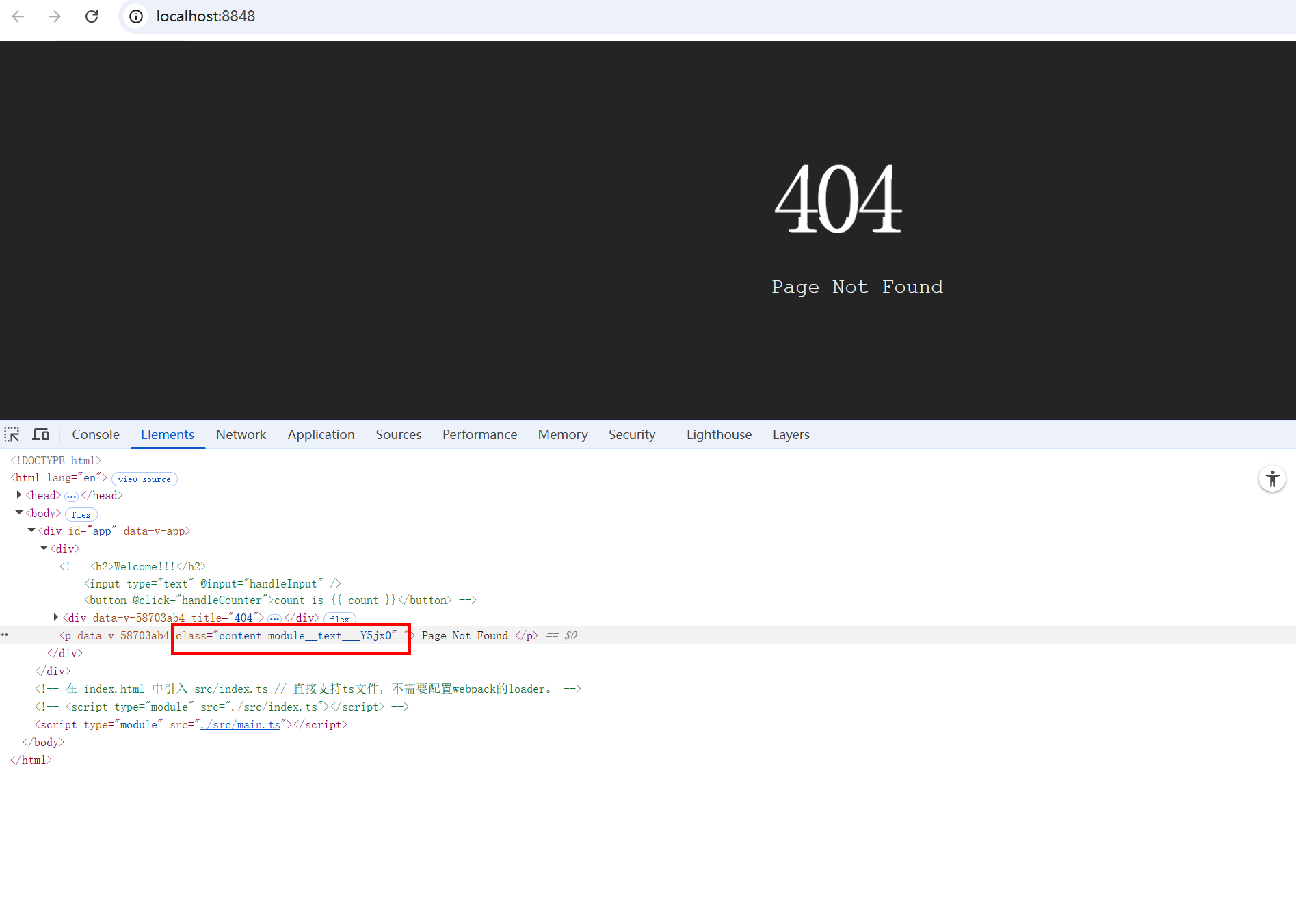1296x924 pixels.
Task: Open the Performance tab
Action: (x=479, y=435)
